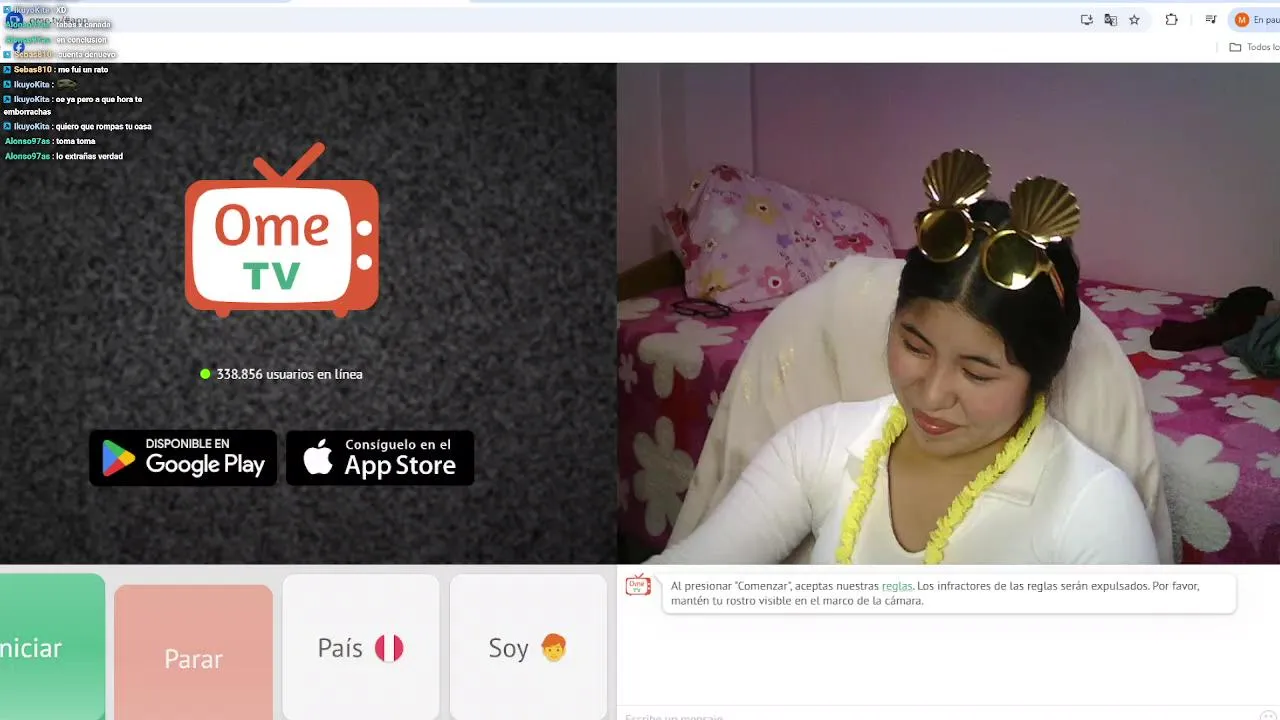The height and width of the screenshot is (720, 1280).
Task: Click the Facebook icon in the overlay
Action: [18, 47]
